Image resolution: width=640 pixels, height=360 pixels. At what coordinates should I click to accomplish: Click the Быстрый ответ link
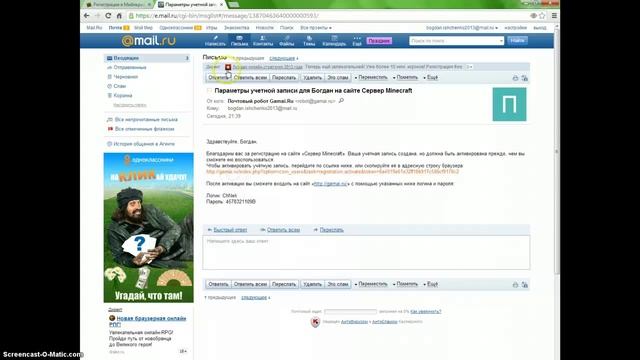coord(231,230)
